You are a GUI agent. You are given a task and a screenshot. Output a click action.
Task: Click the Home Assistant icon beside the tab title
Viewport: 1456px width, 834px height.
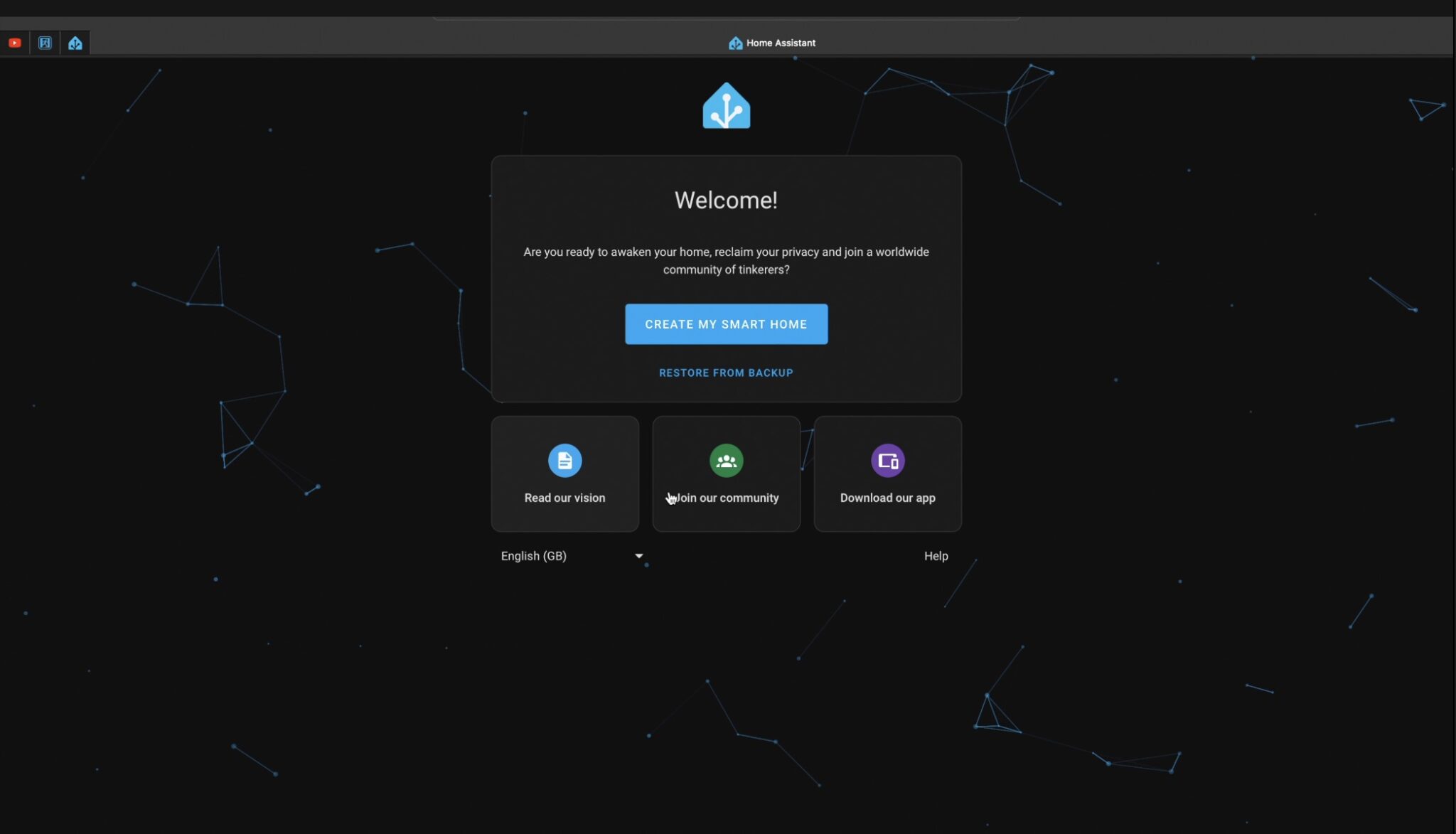[734, 42]
